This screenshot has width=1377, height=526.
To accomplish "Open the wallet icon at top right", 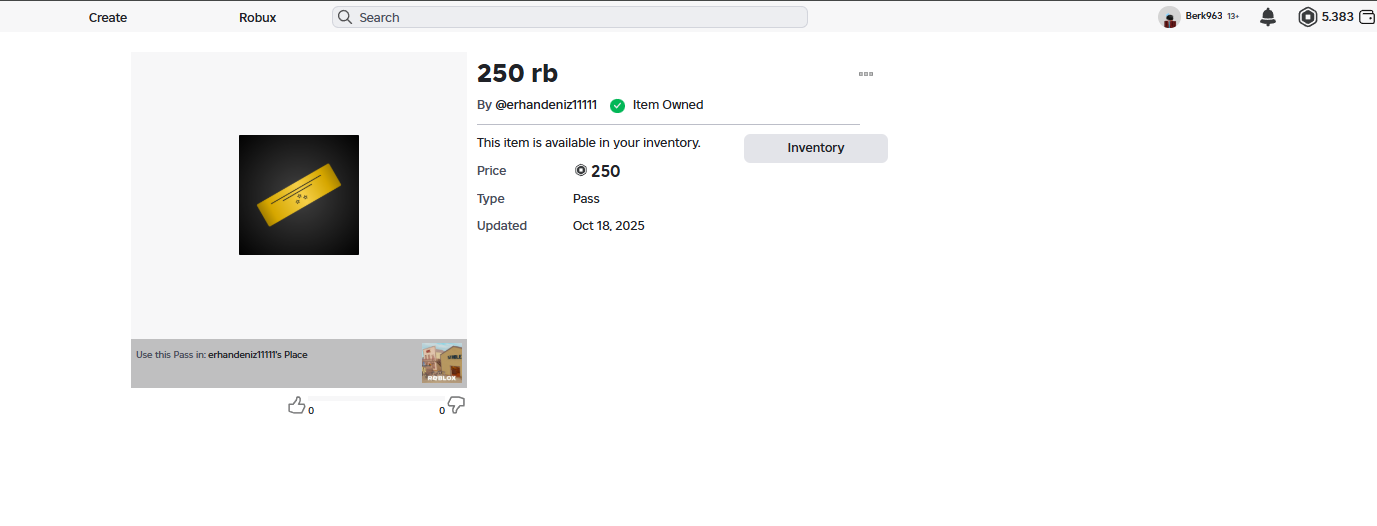I will (x=1366, y=17).
